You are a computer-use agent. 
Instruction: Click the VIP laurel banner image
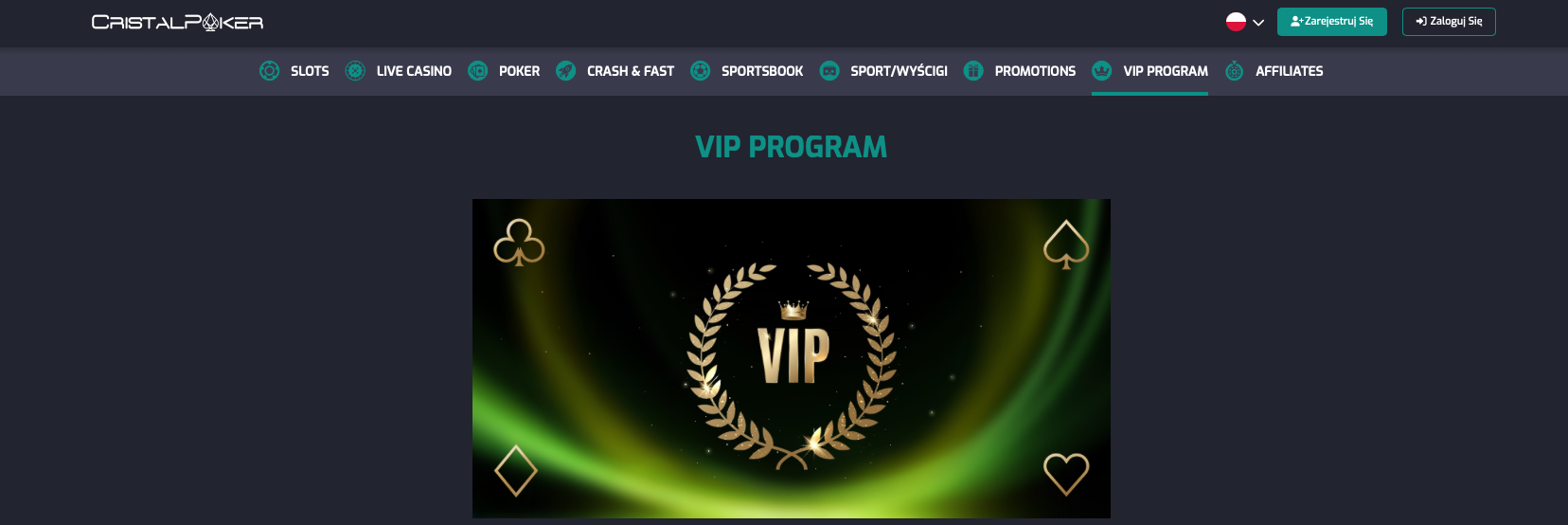[x=792, y=358]
